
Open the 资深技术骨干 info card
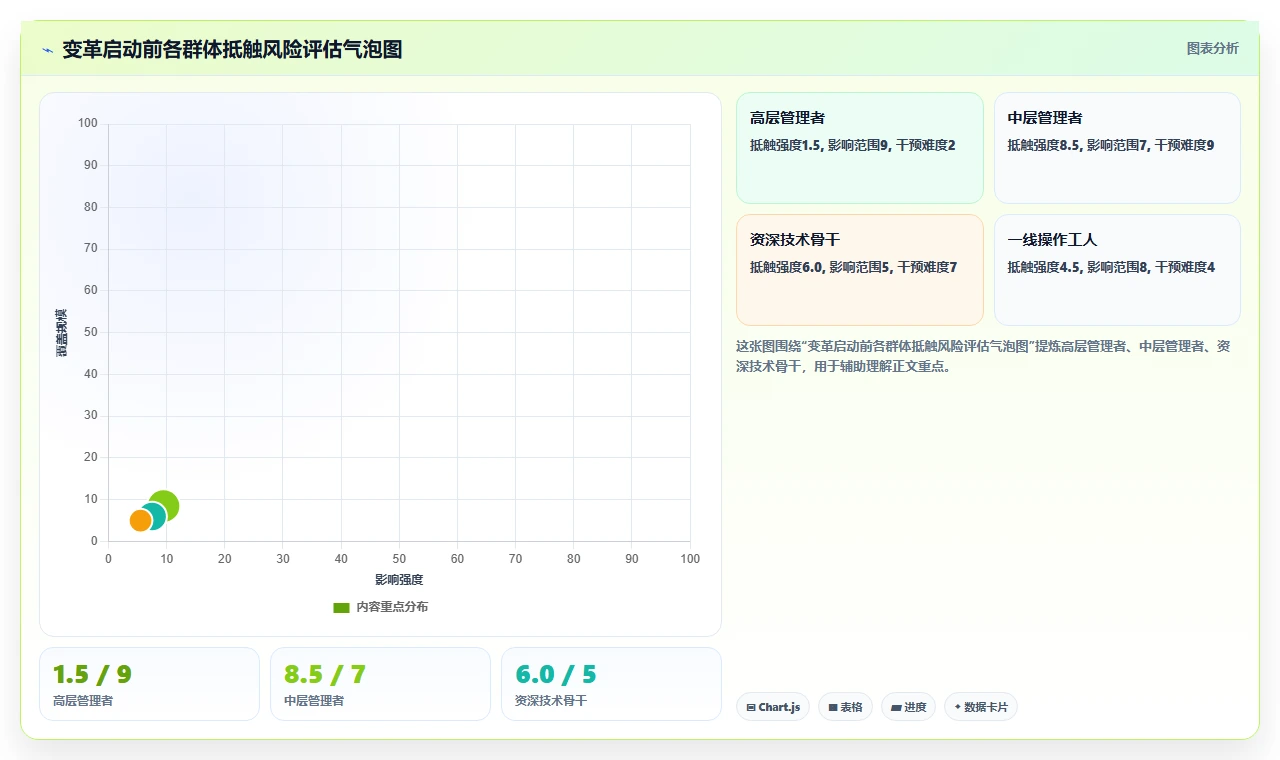(x=860, y=270)
